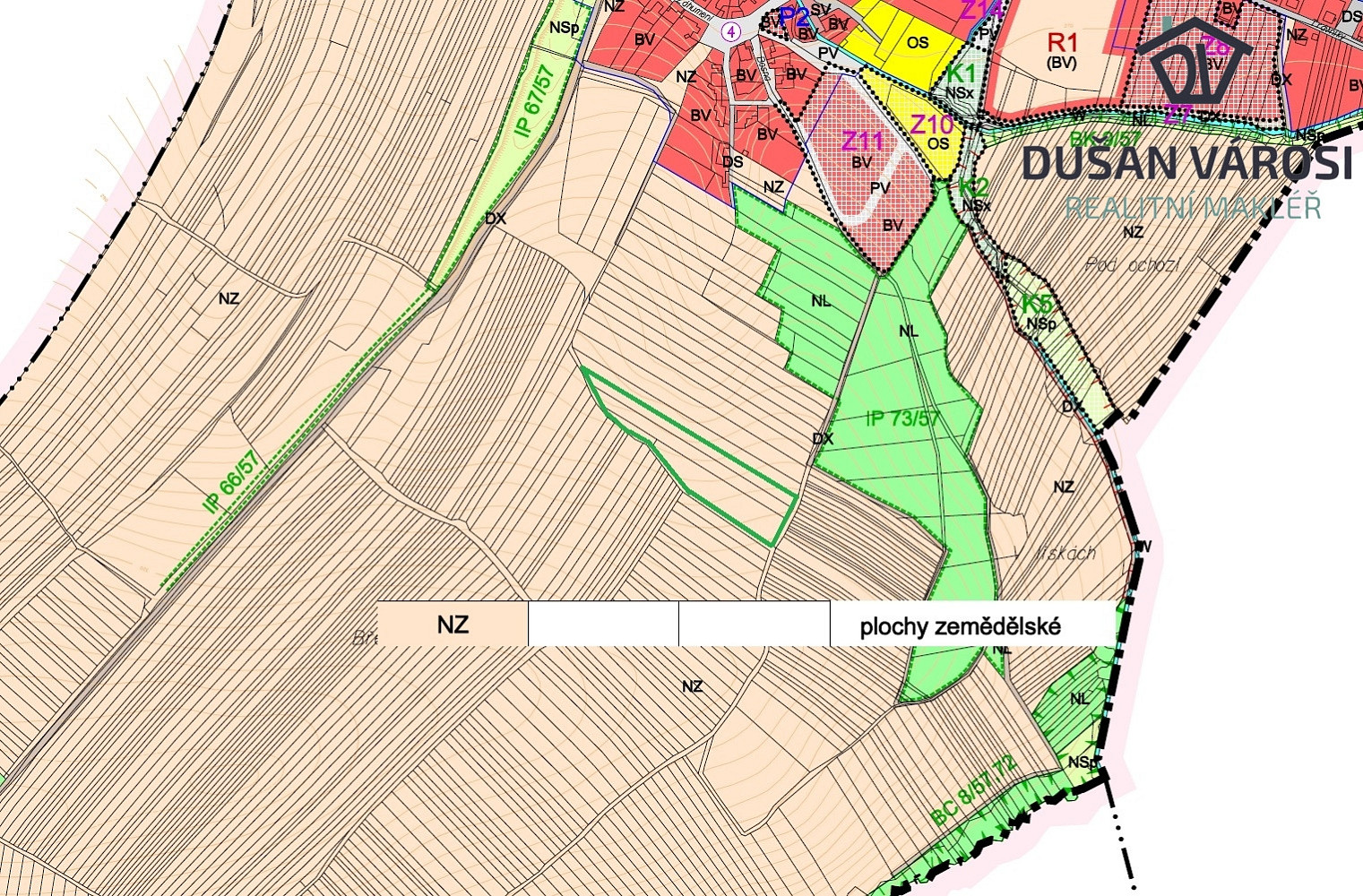Click the NSx label under K1
The image size is (1363, 896).
point(959,92)
